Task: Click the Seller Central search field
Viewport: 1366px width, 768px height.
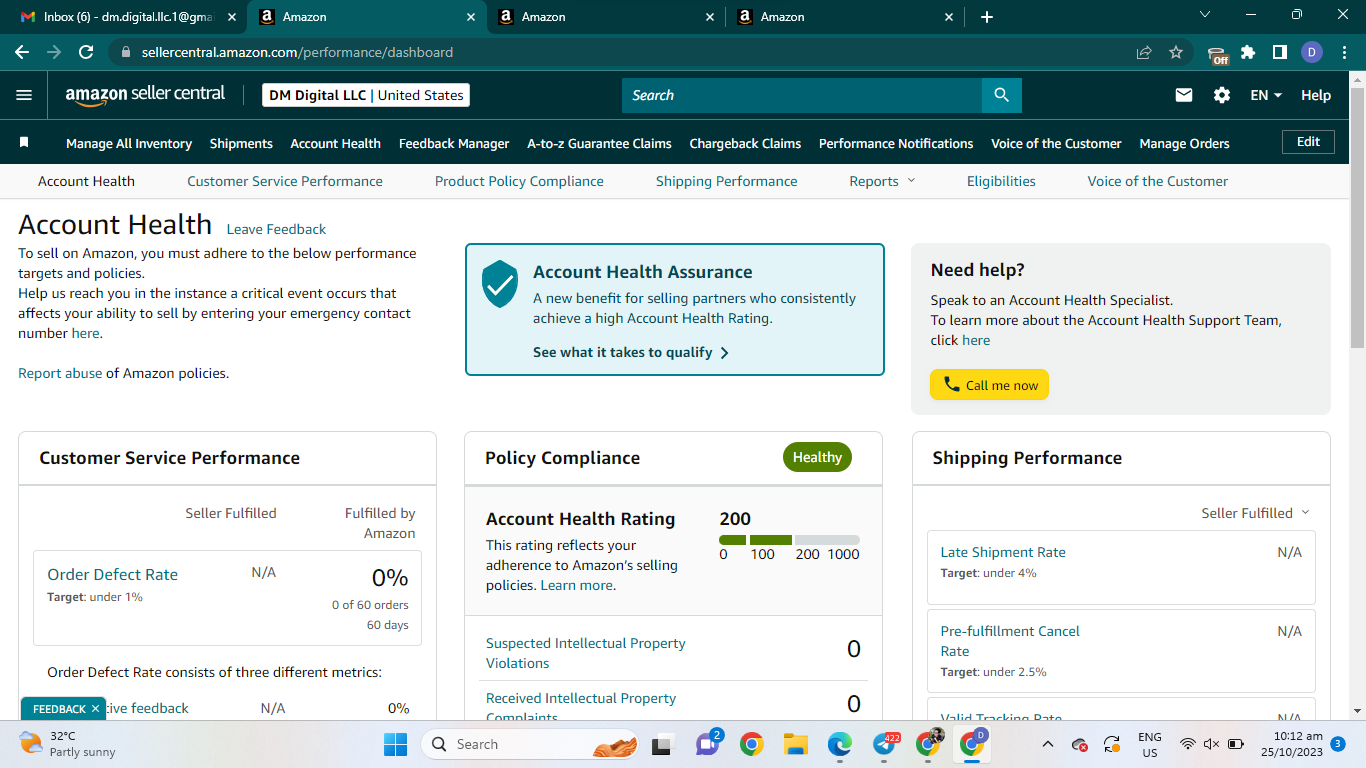Action: pos(802,95)
